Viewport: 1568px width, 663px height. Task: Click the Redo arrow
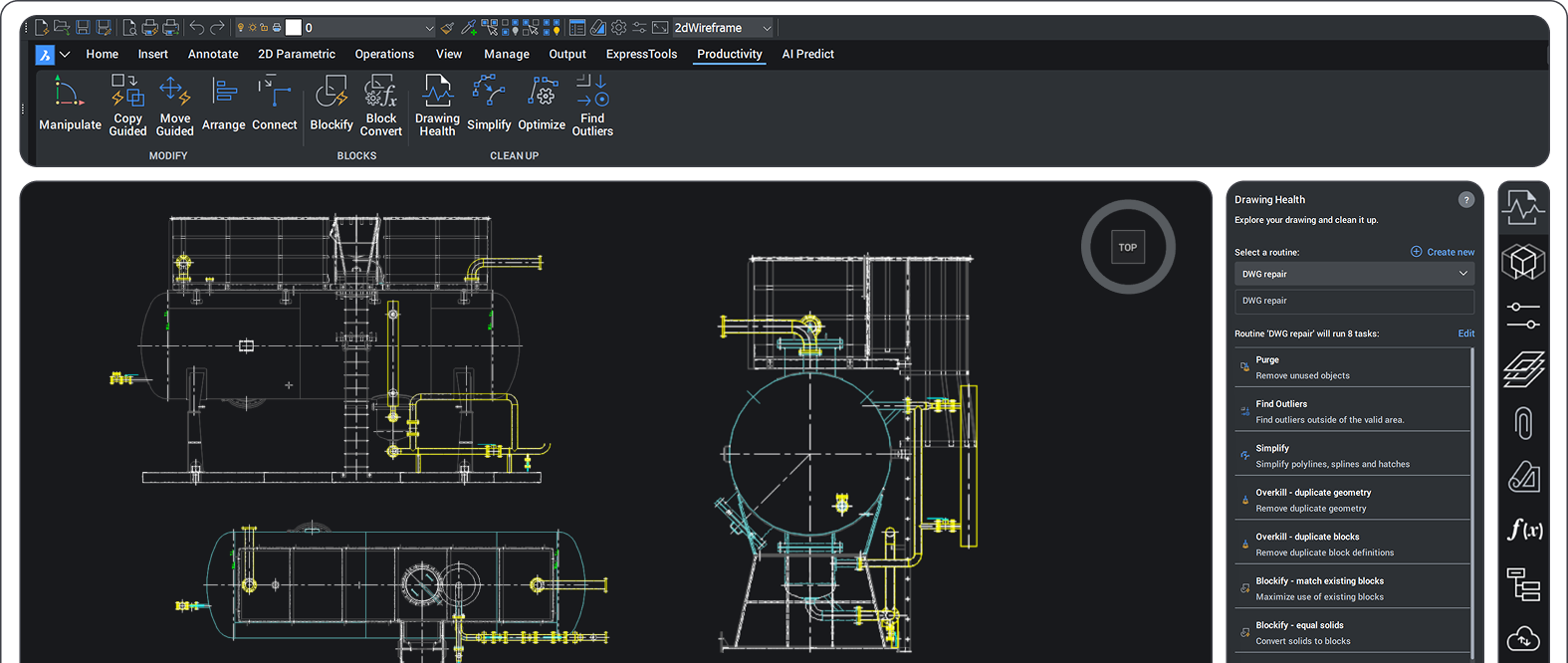click(x=217, y=27)
